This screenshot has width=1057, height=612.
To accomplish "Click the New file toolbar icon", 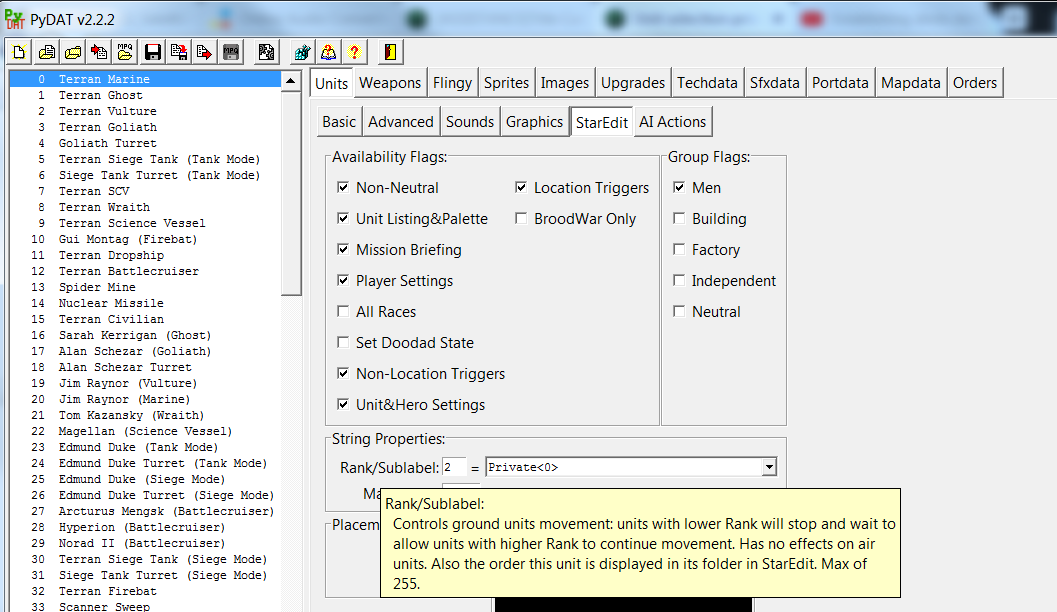I will pos(20,52).
